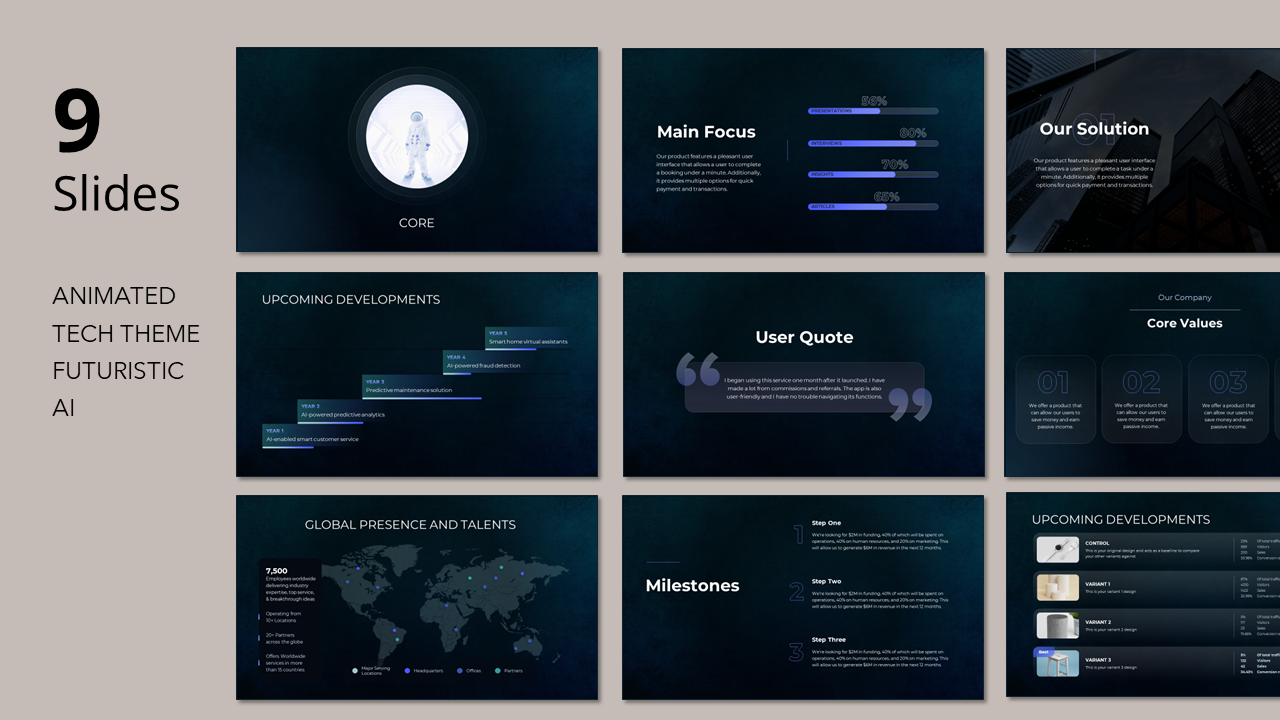Click the 'Milestones' heading
1280x720 pixels.
pos(692,586)
